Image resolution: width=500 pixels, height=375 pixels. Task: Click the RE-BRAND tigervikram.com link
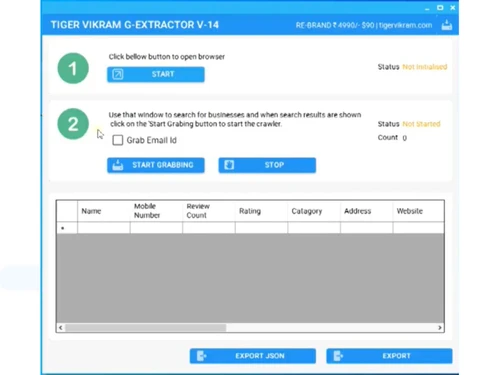[364, 25]
